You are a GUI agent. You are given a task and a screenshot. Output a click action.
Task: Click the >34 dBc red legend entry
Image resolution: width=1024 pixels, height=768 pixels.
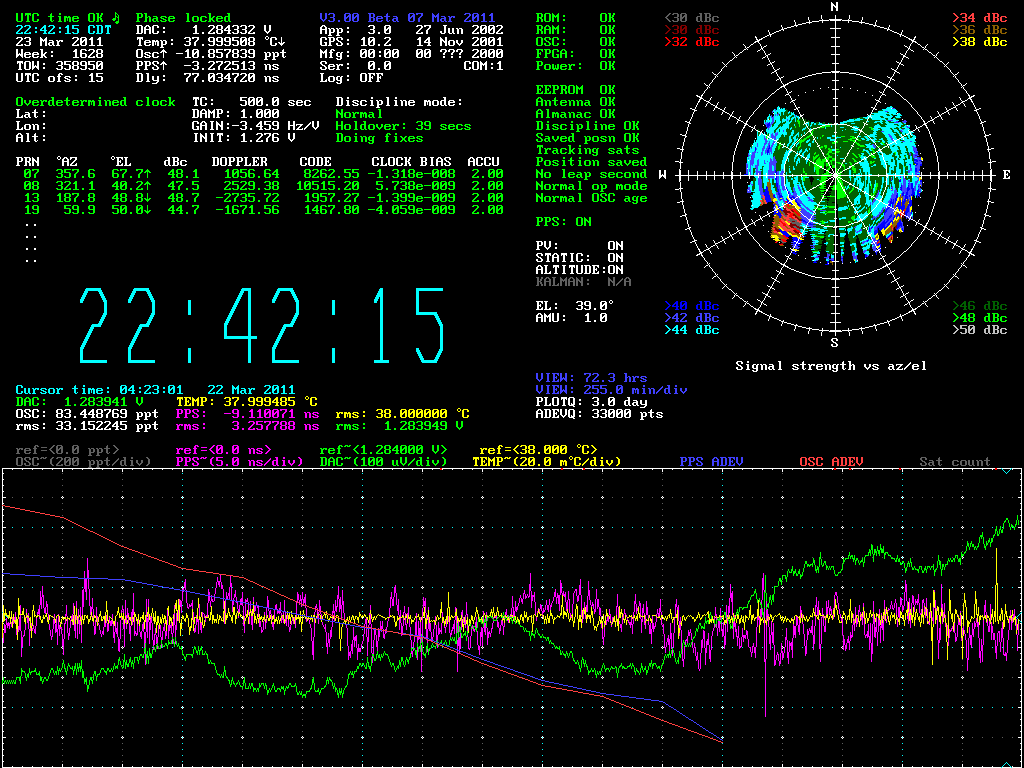(978, 18)
